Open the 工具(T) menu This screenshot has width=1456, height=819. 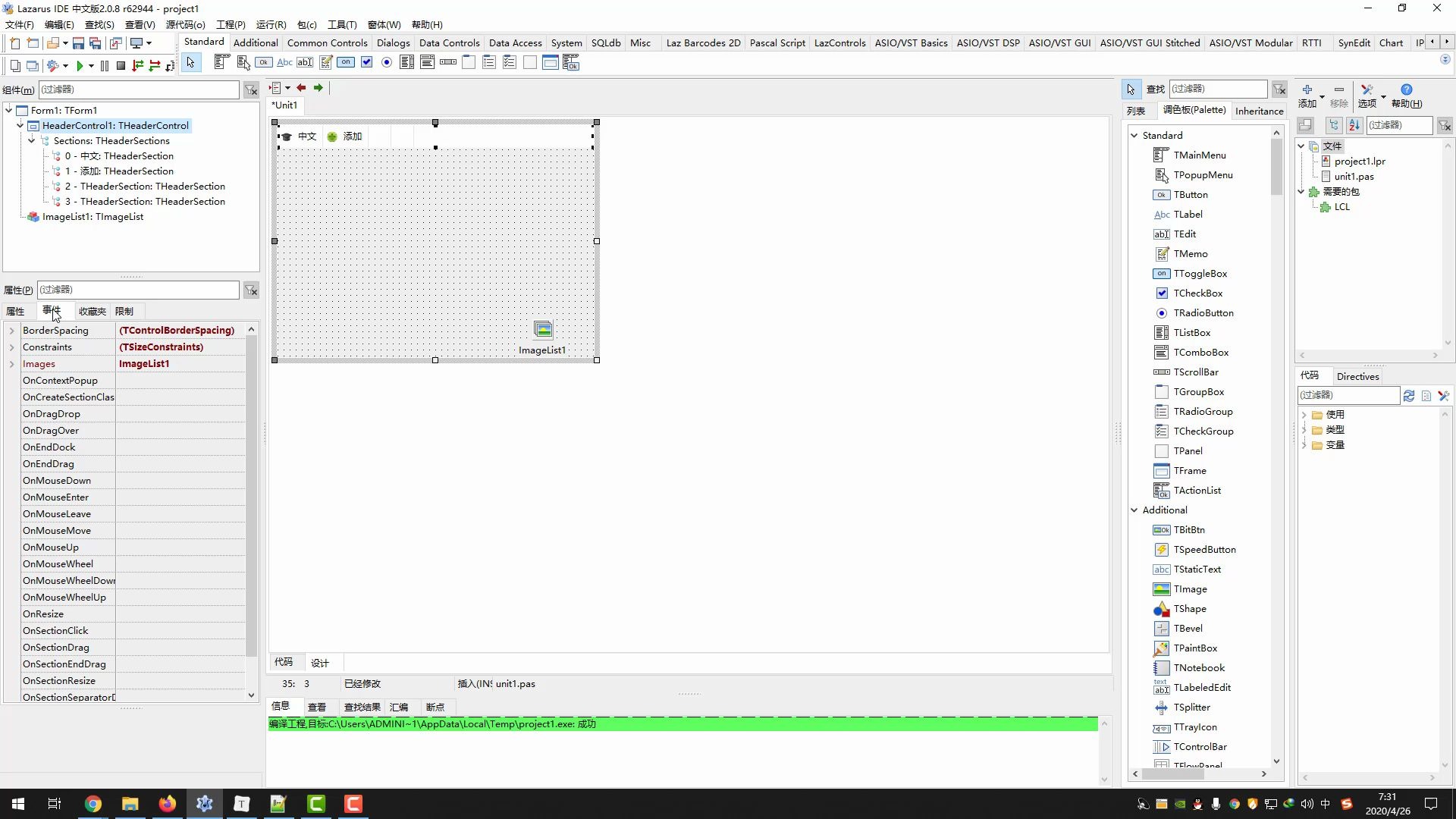pos(341,24)
